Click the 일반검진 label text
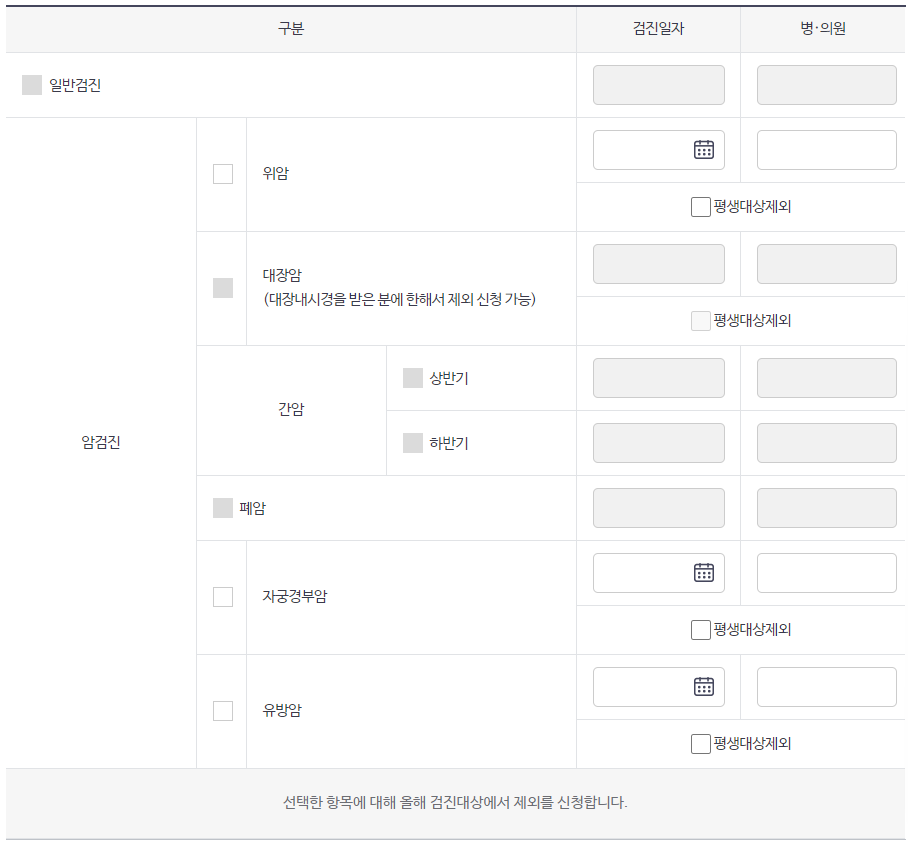Screen dimensions: 908x844 [x=75, y=85]
